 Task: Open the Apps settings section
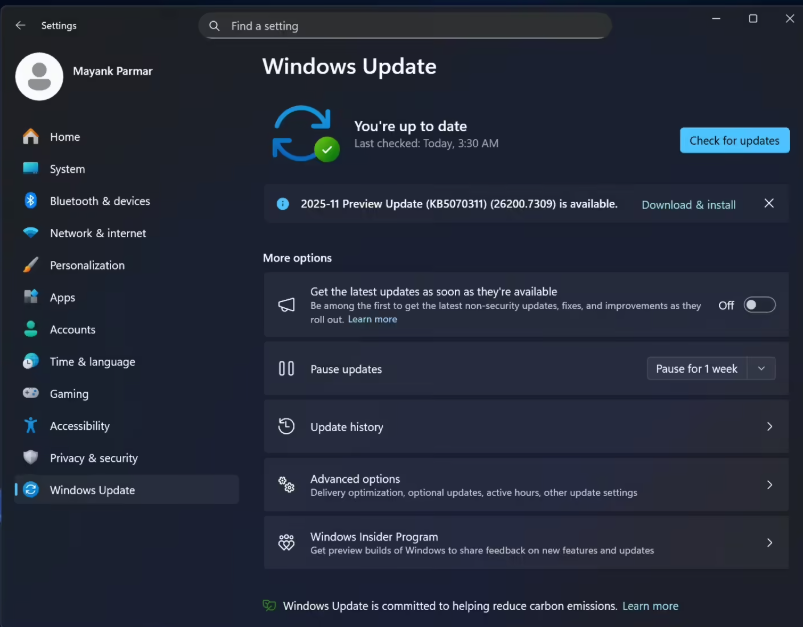pyautogui.click(x=63, y=298)
